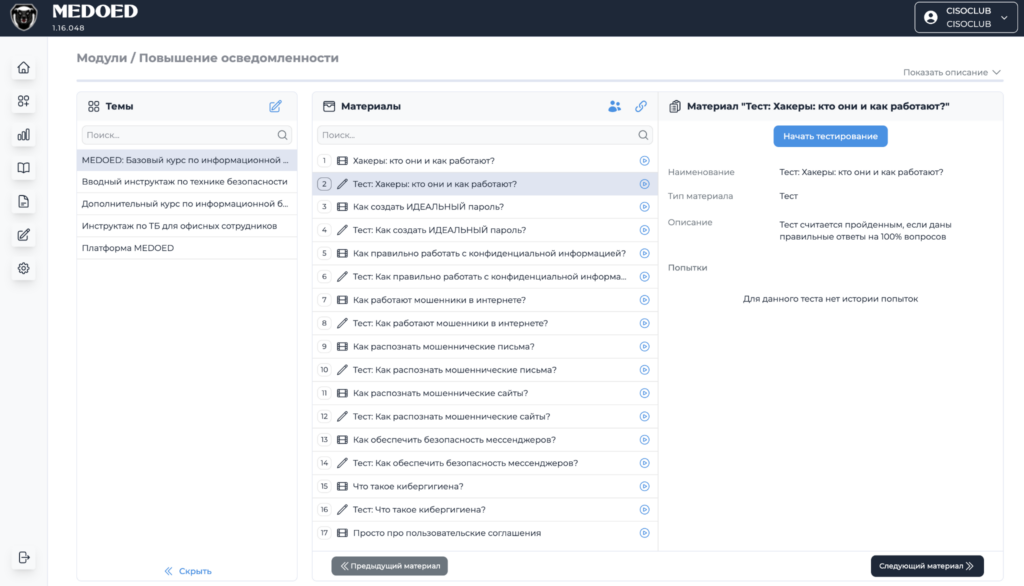
Task: Click the 'Тип материала' value 'Тест'
Action: pyautogui.click(x=788, y=196)
